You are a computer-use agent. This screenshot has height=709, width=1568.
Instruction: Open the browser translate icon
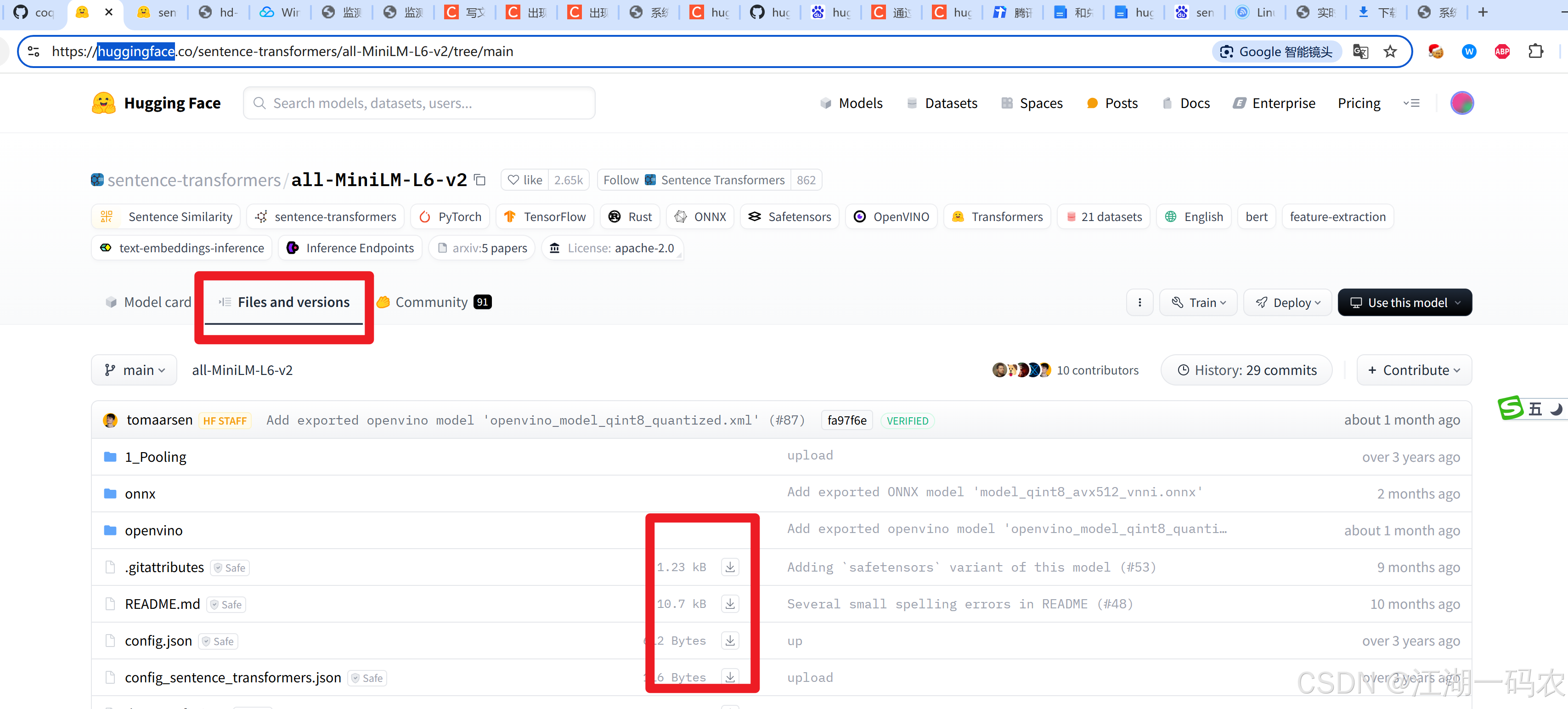coord(1360,52)
